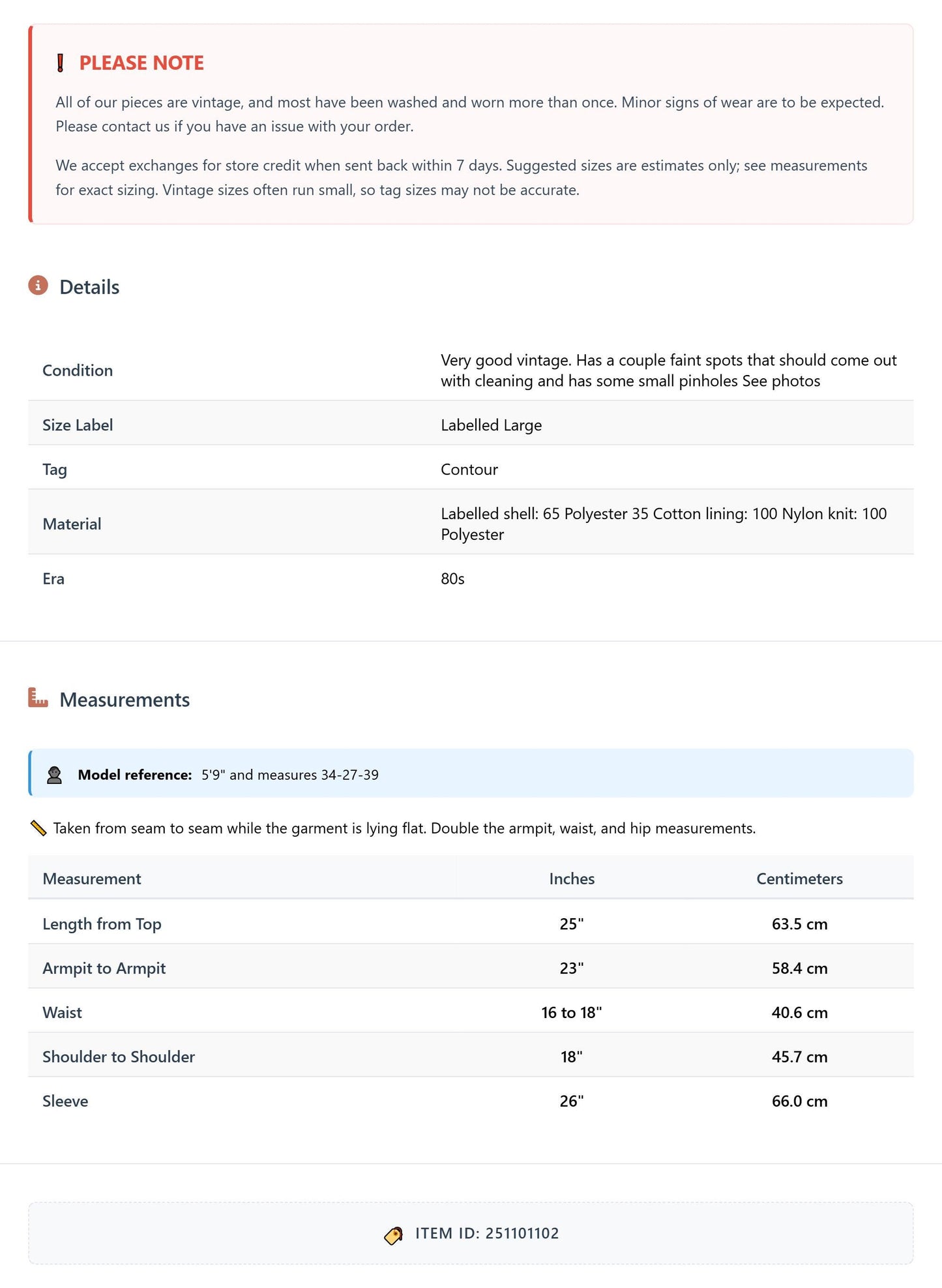Click the price tag icon near Item ID

[394, 1235]
